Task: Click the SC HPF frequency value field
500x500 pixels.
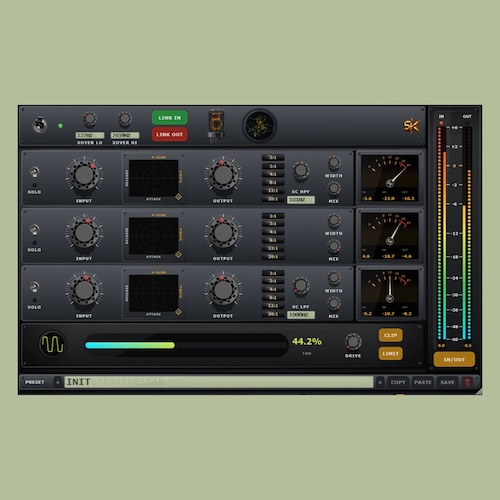Action: (x=301, y=200)
